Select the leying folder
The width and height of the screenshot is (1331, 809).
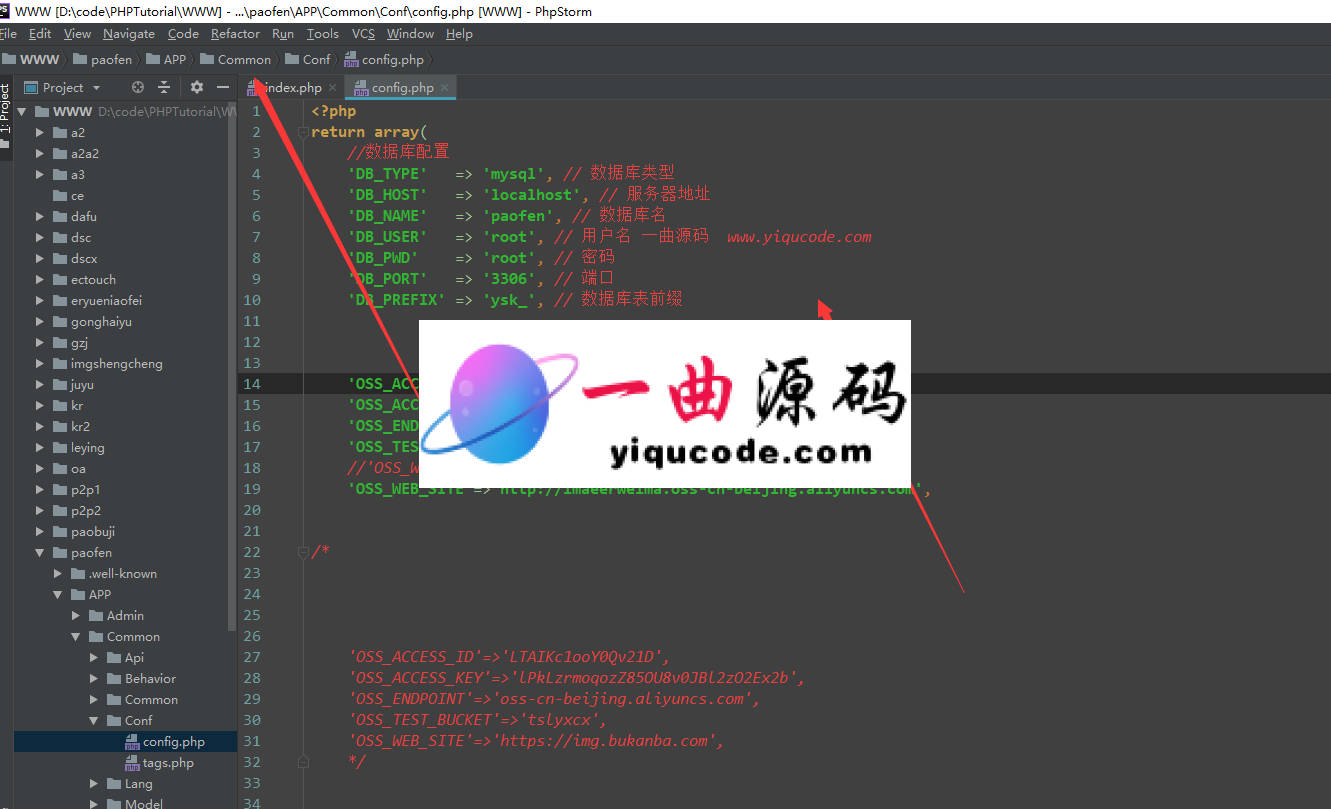[88, 448]
